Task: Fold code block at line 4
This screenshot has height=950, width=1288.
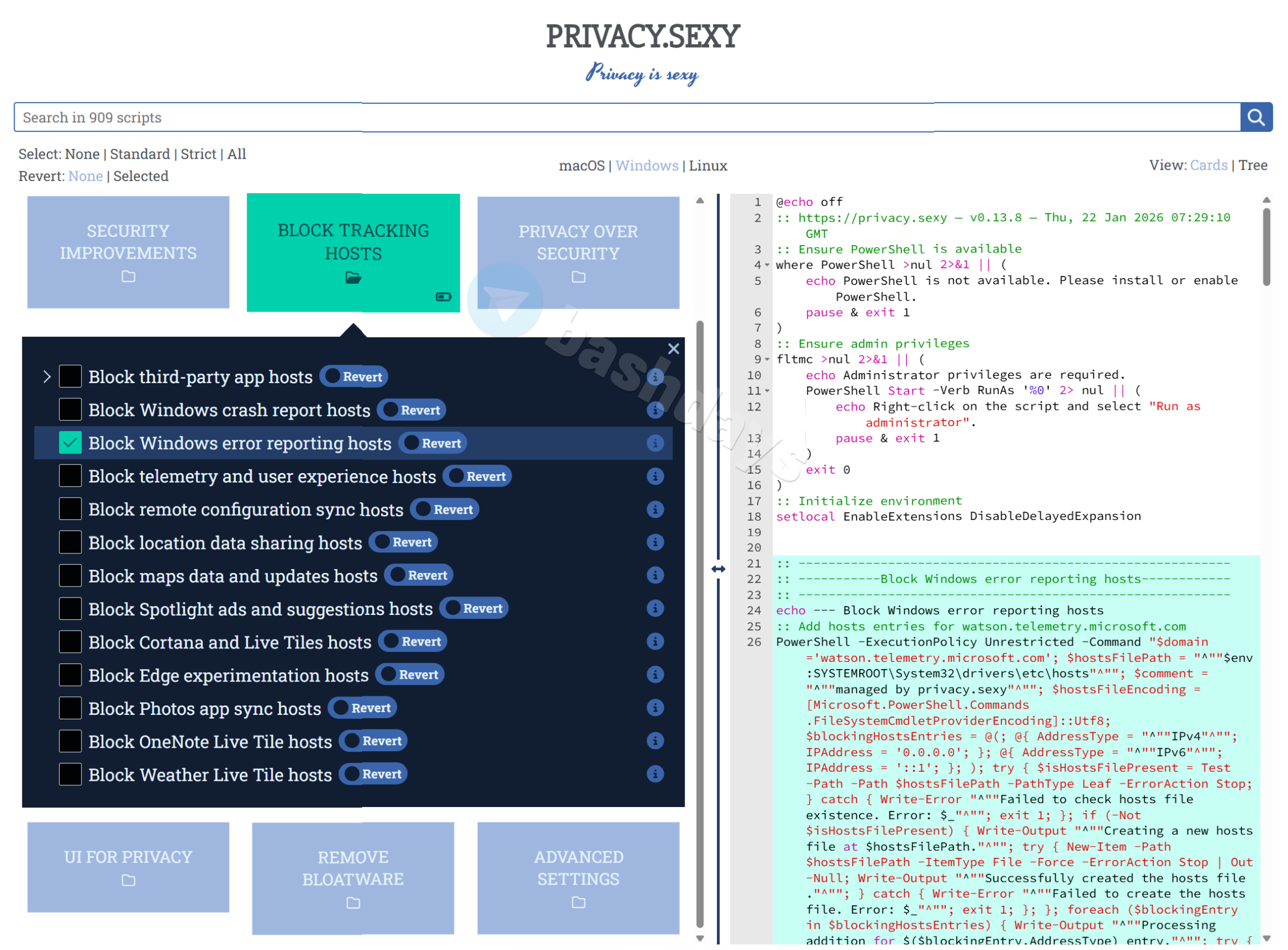Action: coord(767,266)
